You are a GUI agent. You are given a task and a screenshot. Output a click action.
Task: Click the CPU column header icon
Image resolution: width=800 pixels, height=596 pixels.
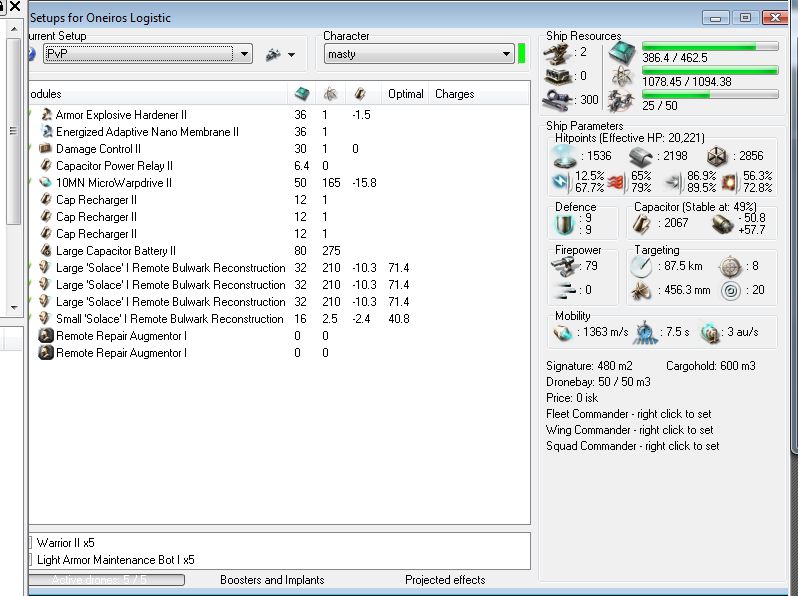(x=302, y=93)
